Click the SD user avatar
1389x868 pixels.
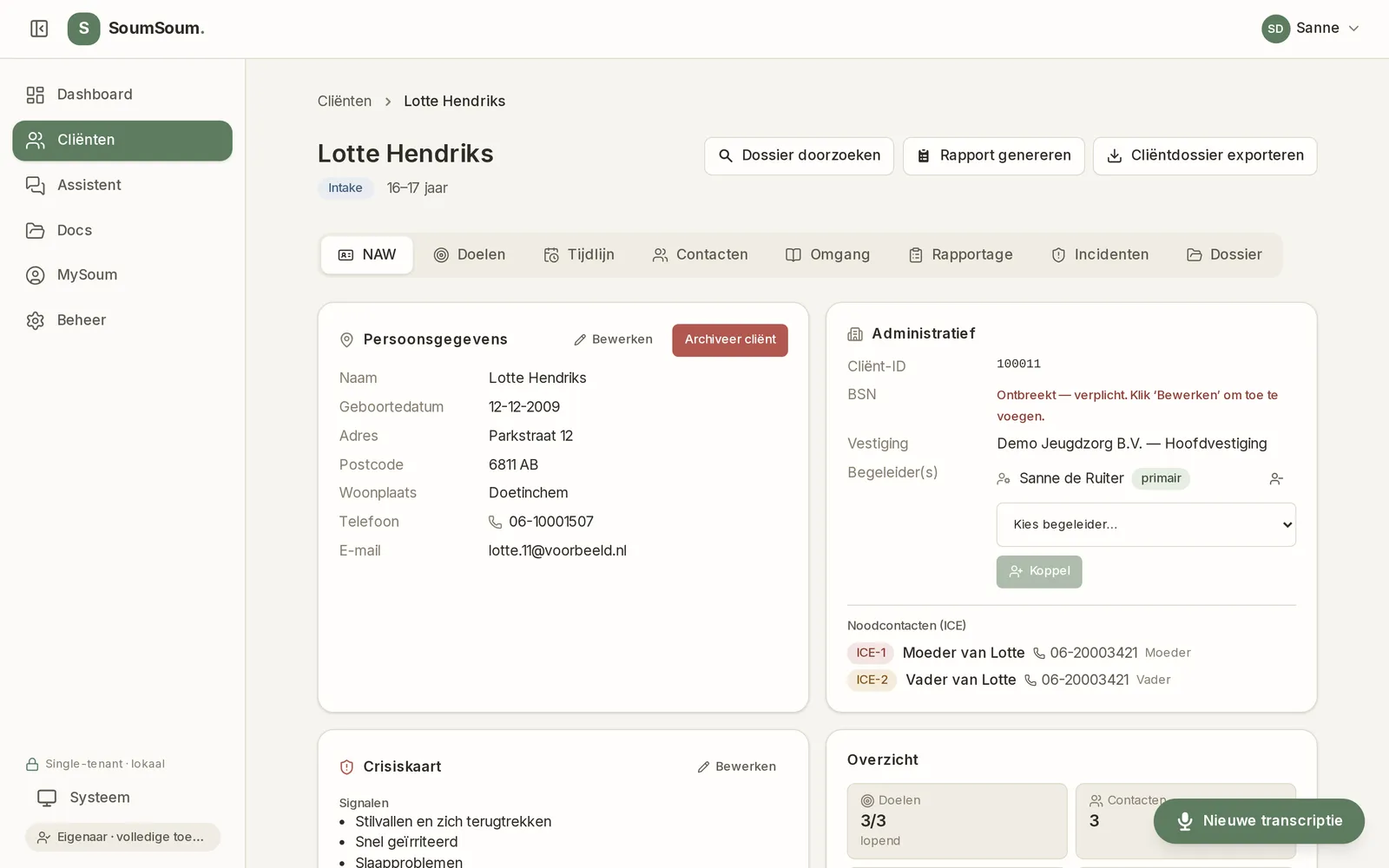(1275, 29)
